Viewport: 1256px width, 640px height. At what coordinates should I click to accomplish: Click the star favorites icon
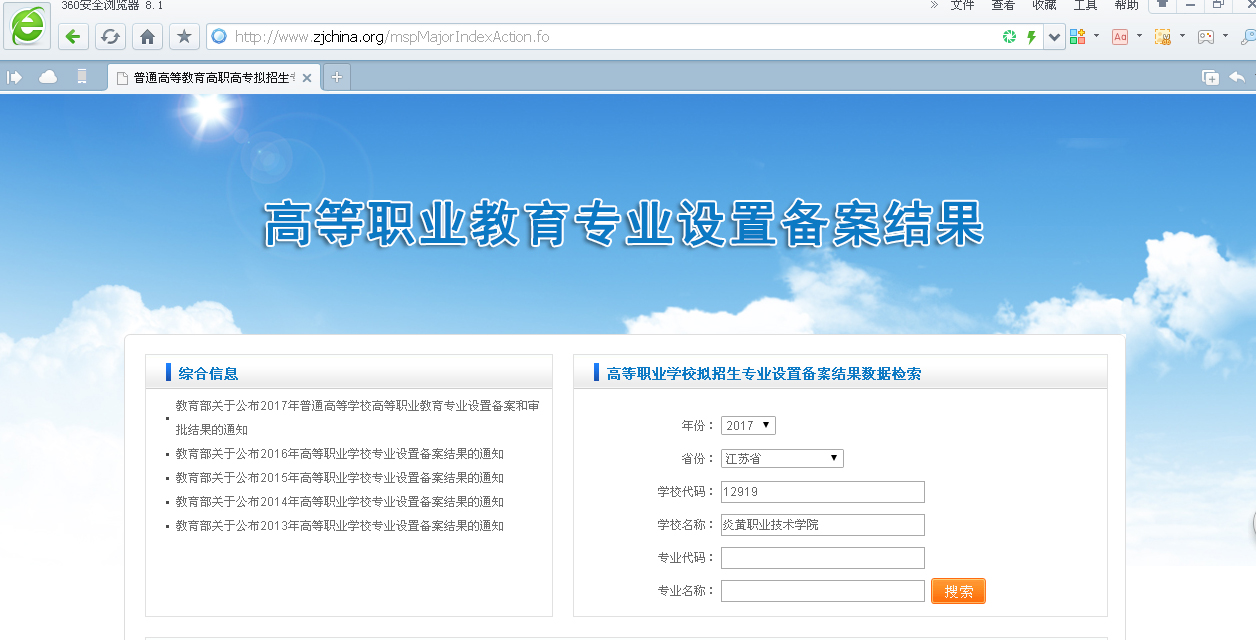coord(183,37)
